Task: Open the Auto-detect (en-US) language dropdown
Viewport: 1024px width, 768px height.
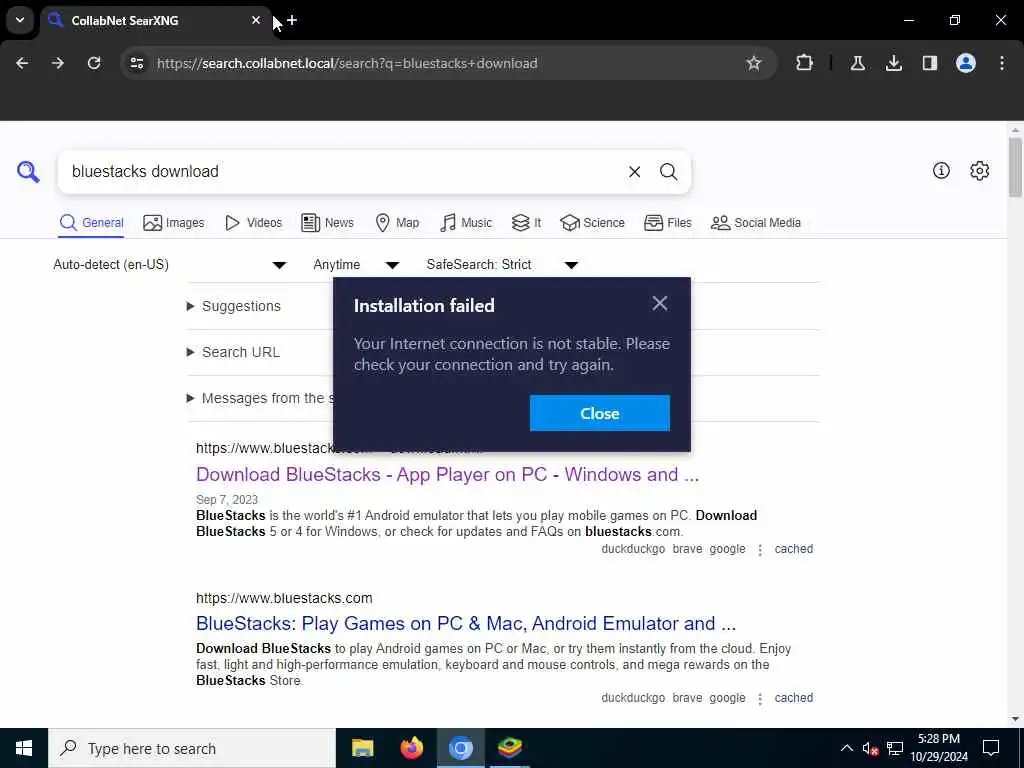Action: [170, 264]
